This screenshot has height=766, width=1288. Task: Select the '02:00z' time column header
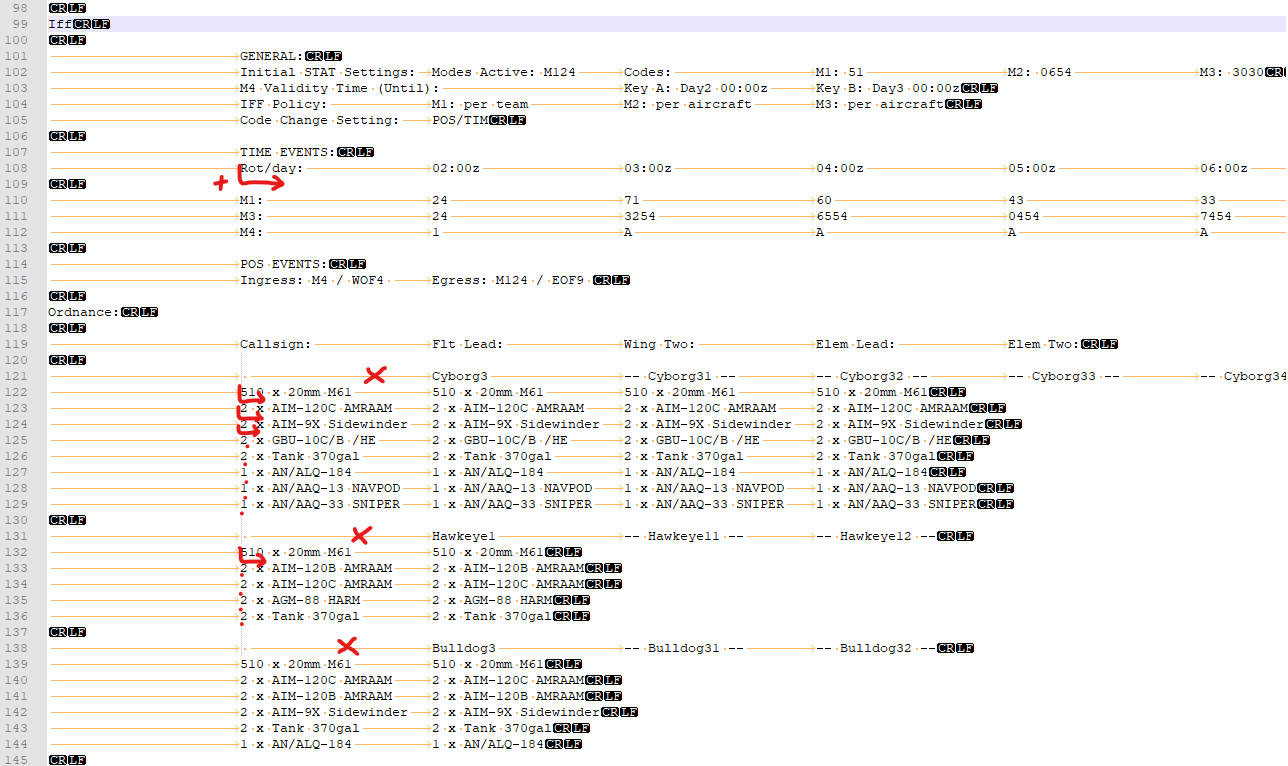456,168
